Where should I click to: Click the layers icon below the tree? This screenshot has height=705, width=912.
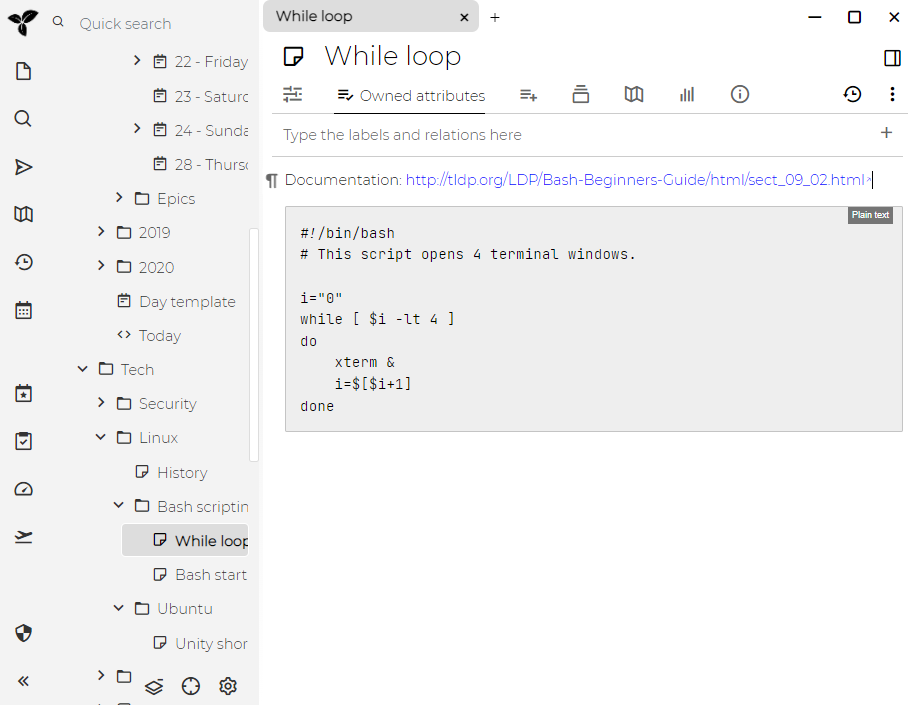coord(154,687)
